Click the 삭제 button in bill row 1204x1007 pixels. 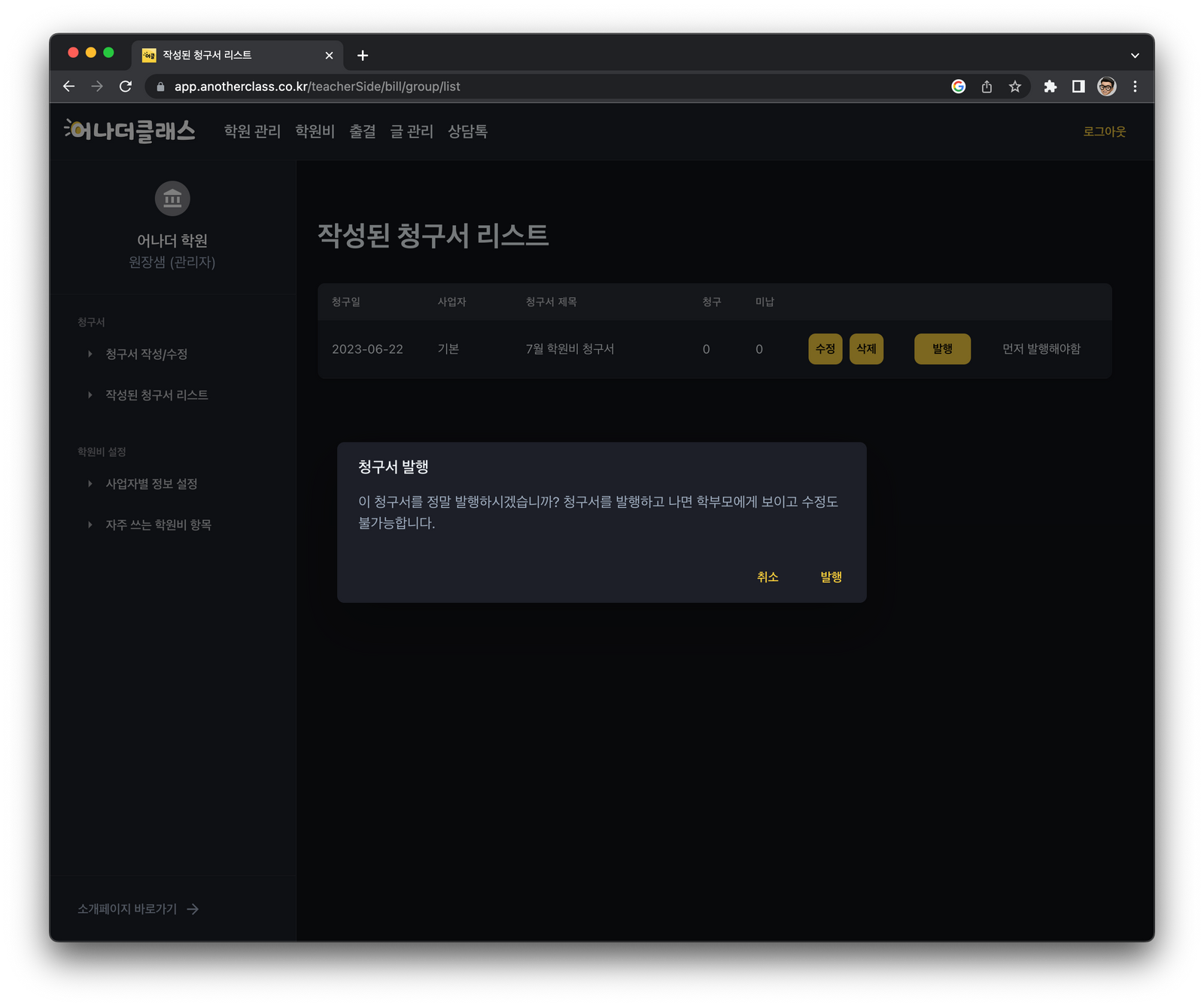(866, 349)
